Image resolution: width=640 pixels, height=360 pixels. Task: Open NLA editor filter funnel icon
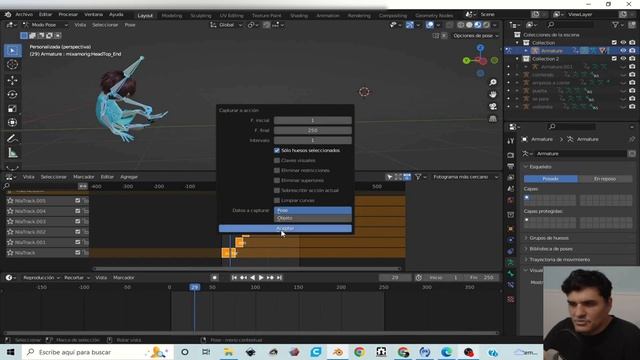(x=418, y=177)
